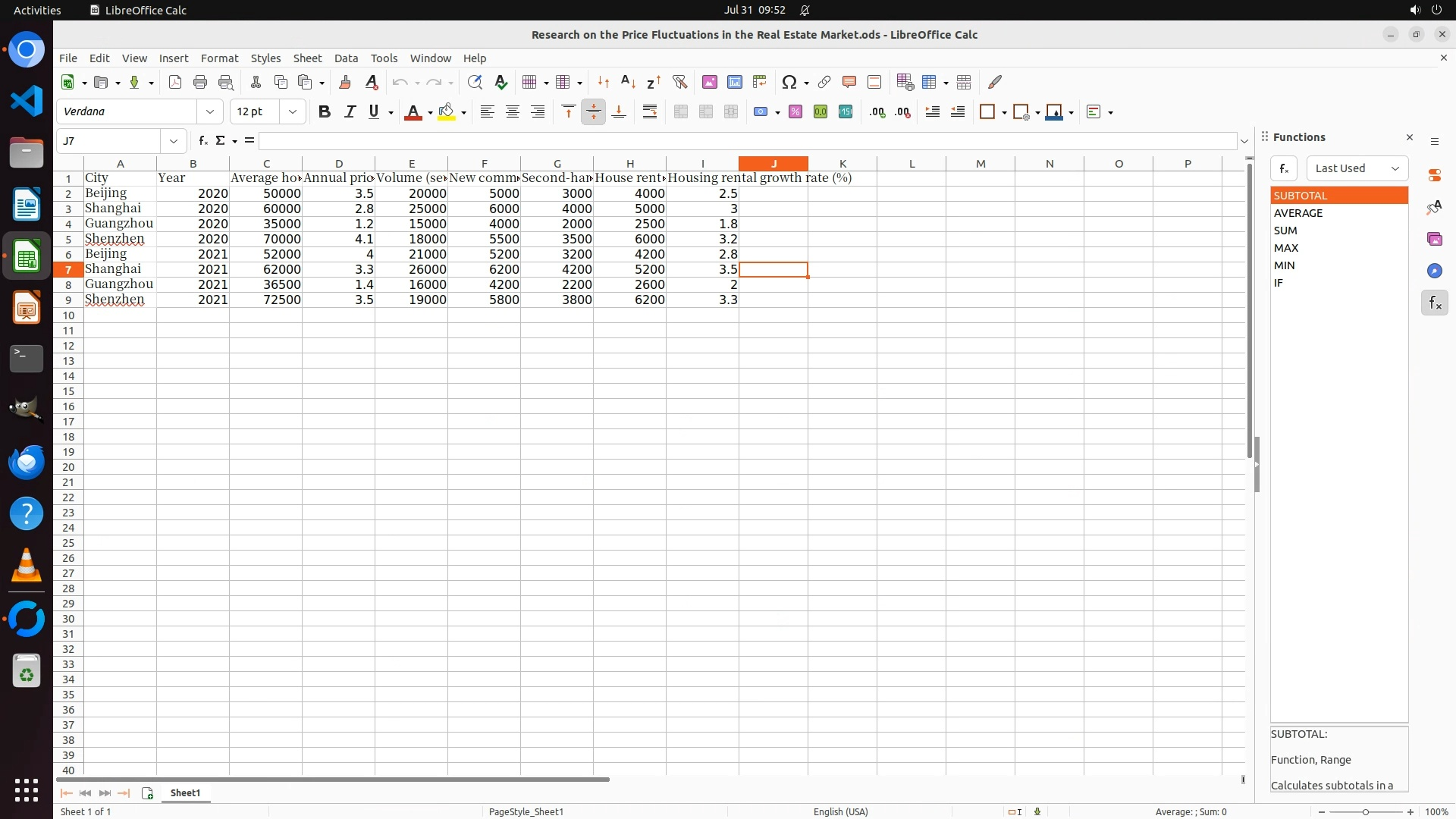Expand the font name dropdown

point(210,112)
